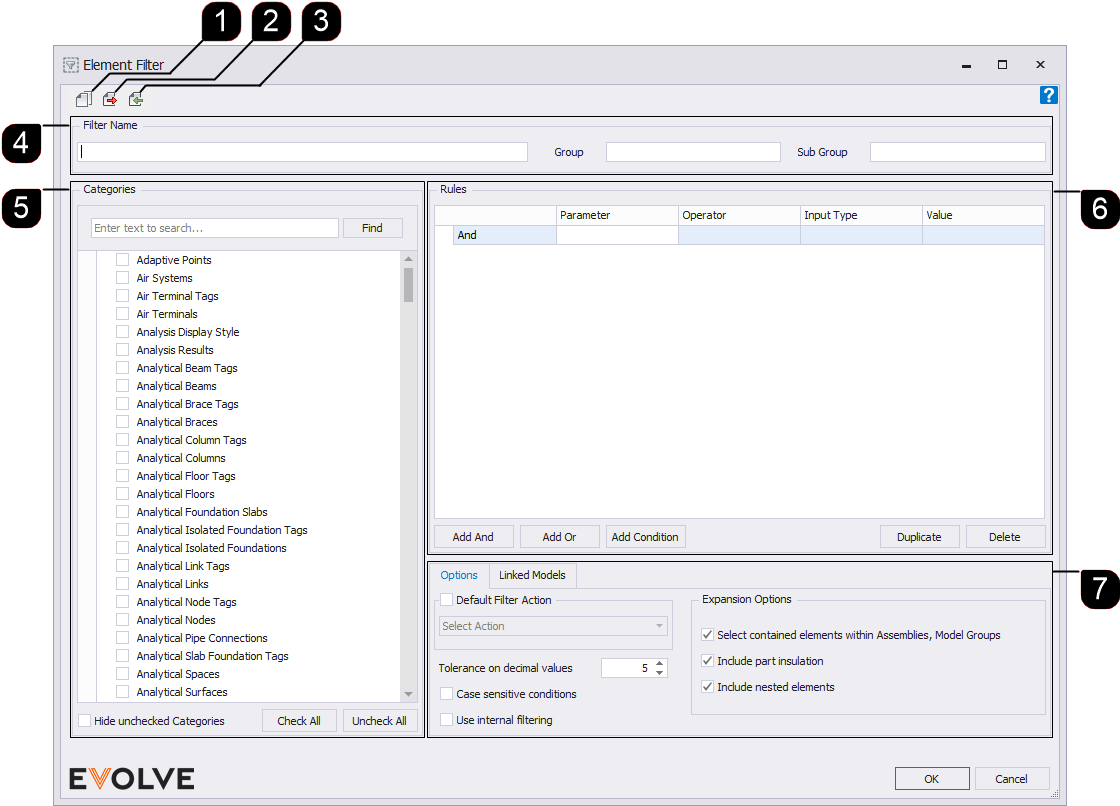Open the blue help question mark
This screenshot has width=1120, height=806.
pyautogui.click(x=1048, y=95)
